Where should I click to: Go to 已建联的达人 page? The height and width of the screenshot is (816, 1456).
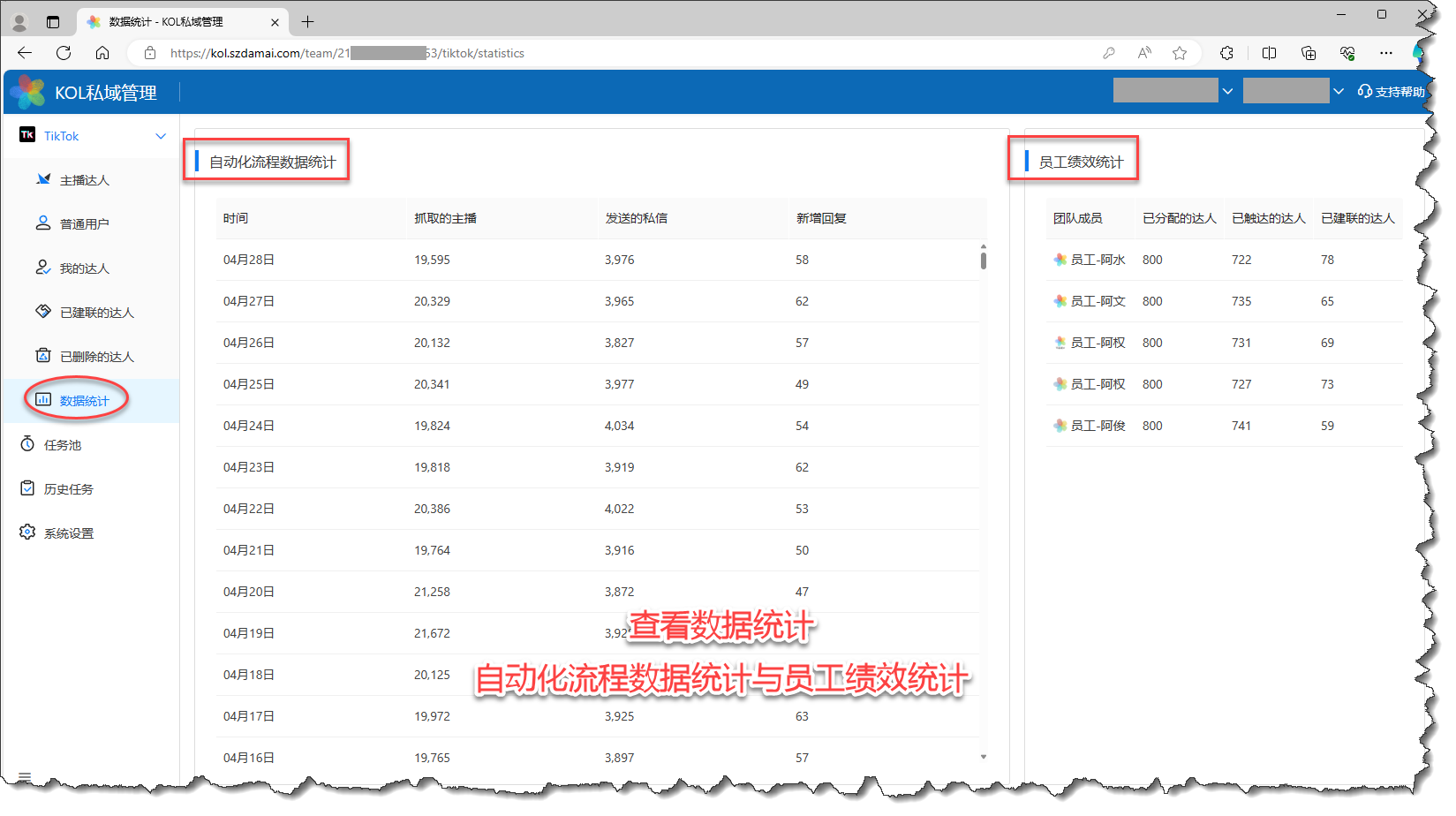96,313
